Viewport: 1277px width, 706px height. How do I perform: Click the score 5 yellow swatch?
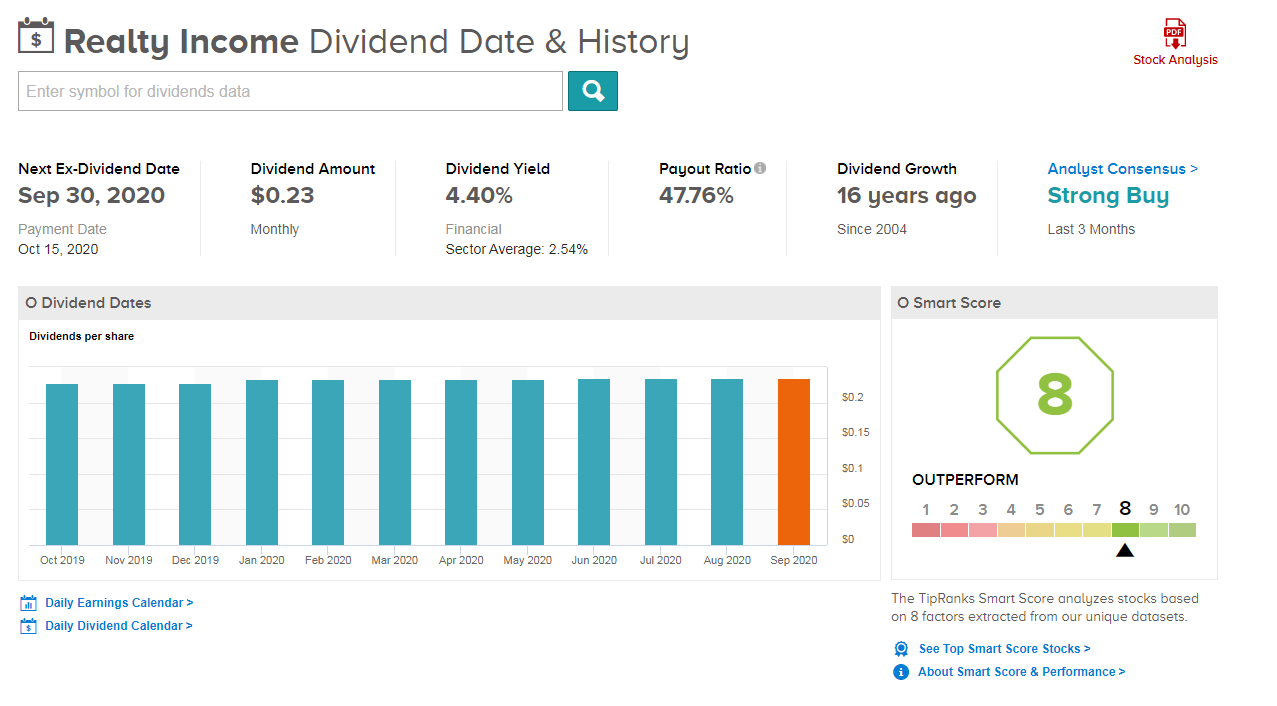[x=1040, y=530]
